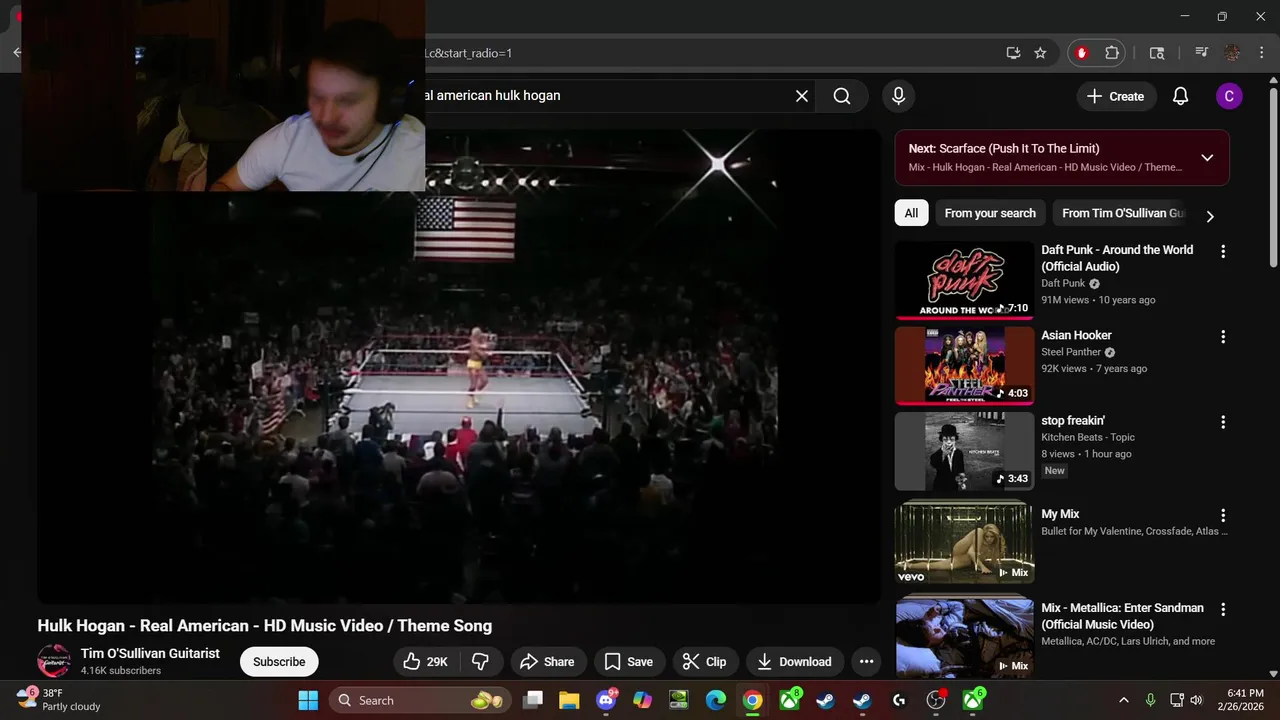Open Task View on the taskbar

click(533, 700)
